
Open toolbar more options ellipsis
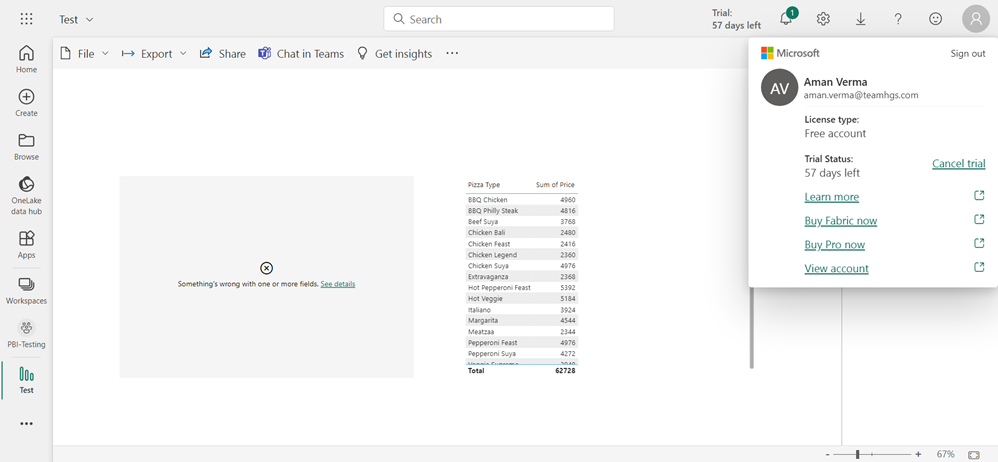(452, 53)
